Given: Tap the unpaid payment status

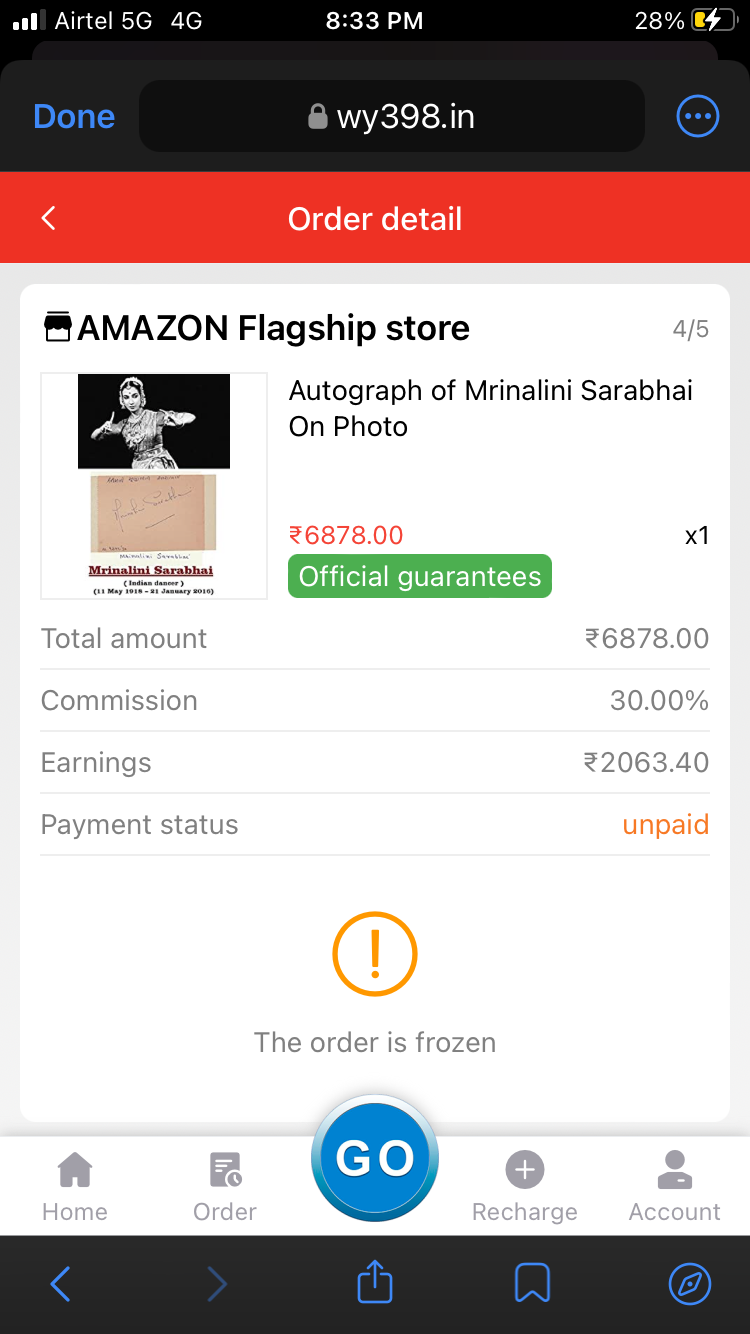Looking at the screenshot, I should [665, 825].
